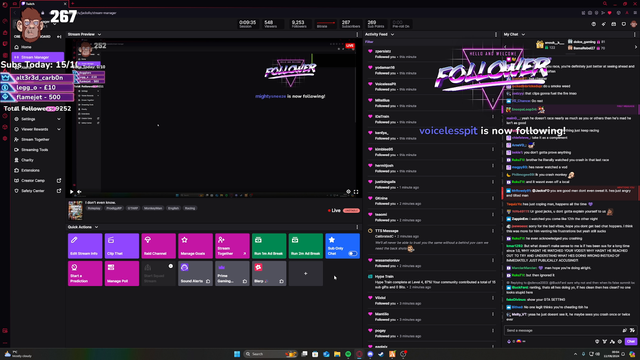Click the Racing stream tag

coord(190,208)
